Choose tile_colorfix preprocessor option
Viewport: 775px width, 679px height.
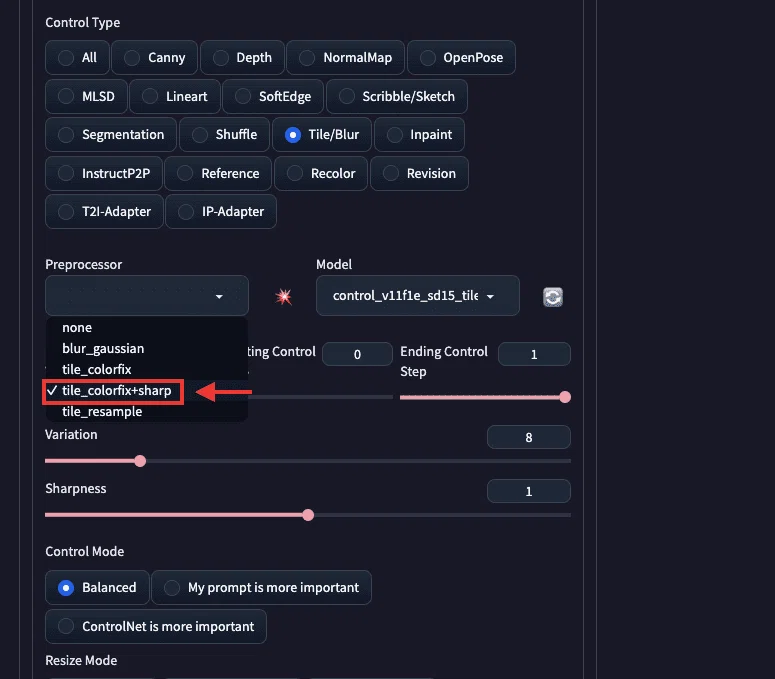pos(147,370)
